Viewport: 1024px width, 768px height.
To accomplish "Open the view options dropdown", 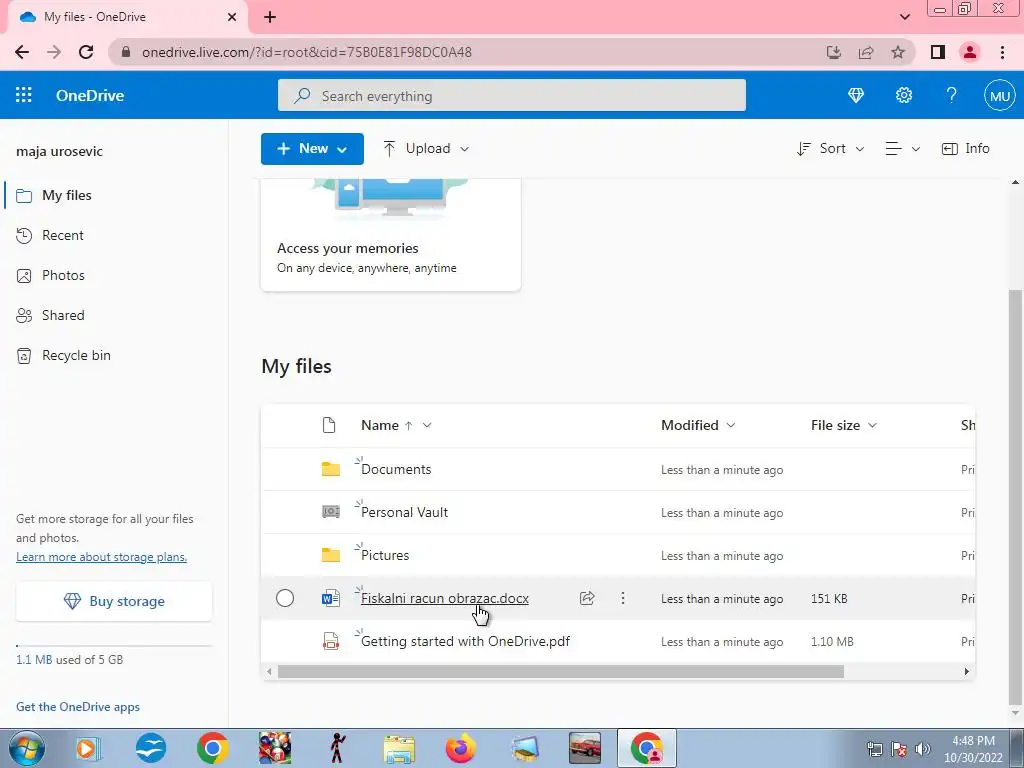I will coord(903,149).
